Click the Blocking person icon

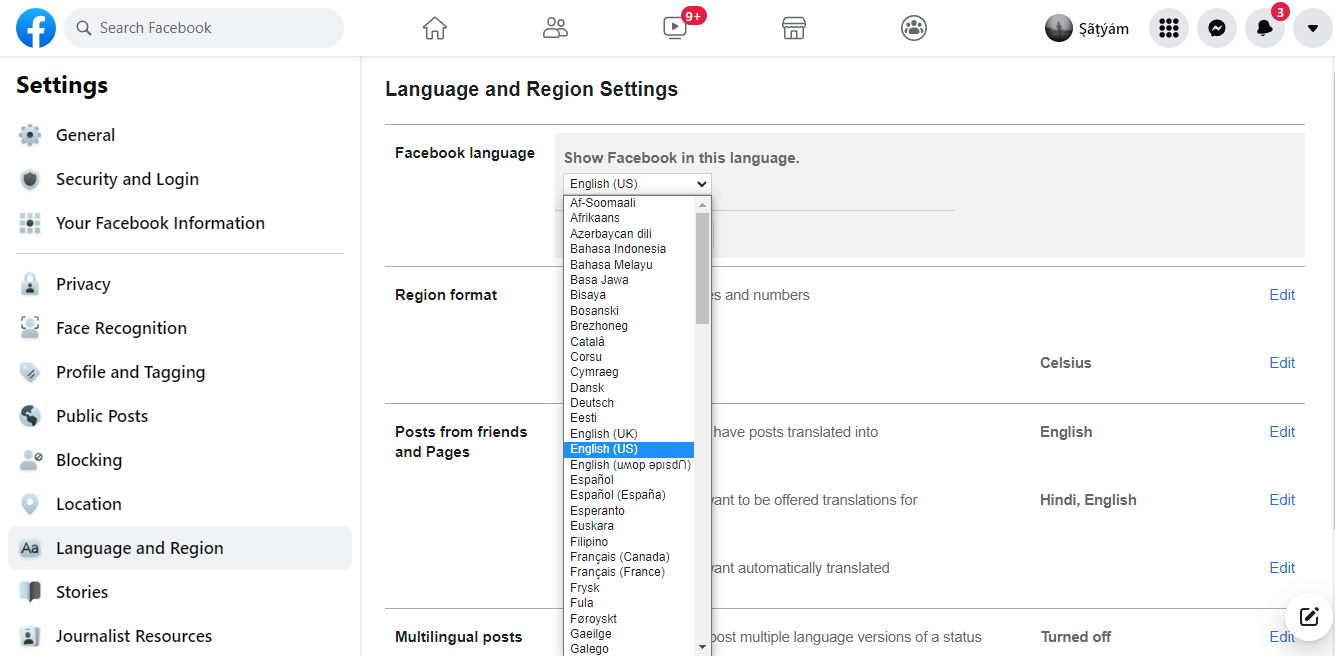30,460
